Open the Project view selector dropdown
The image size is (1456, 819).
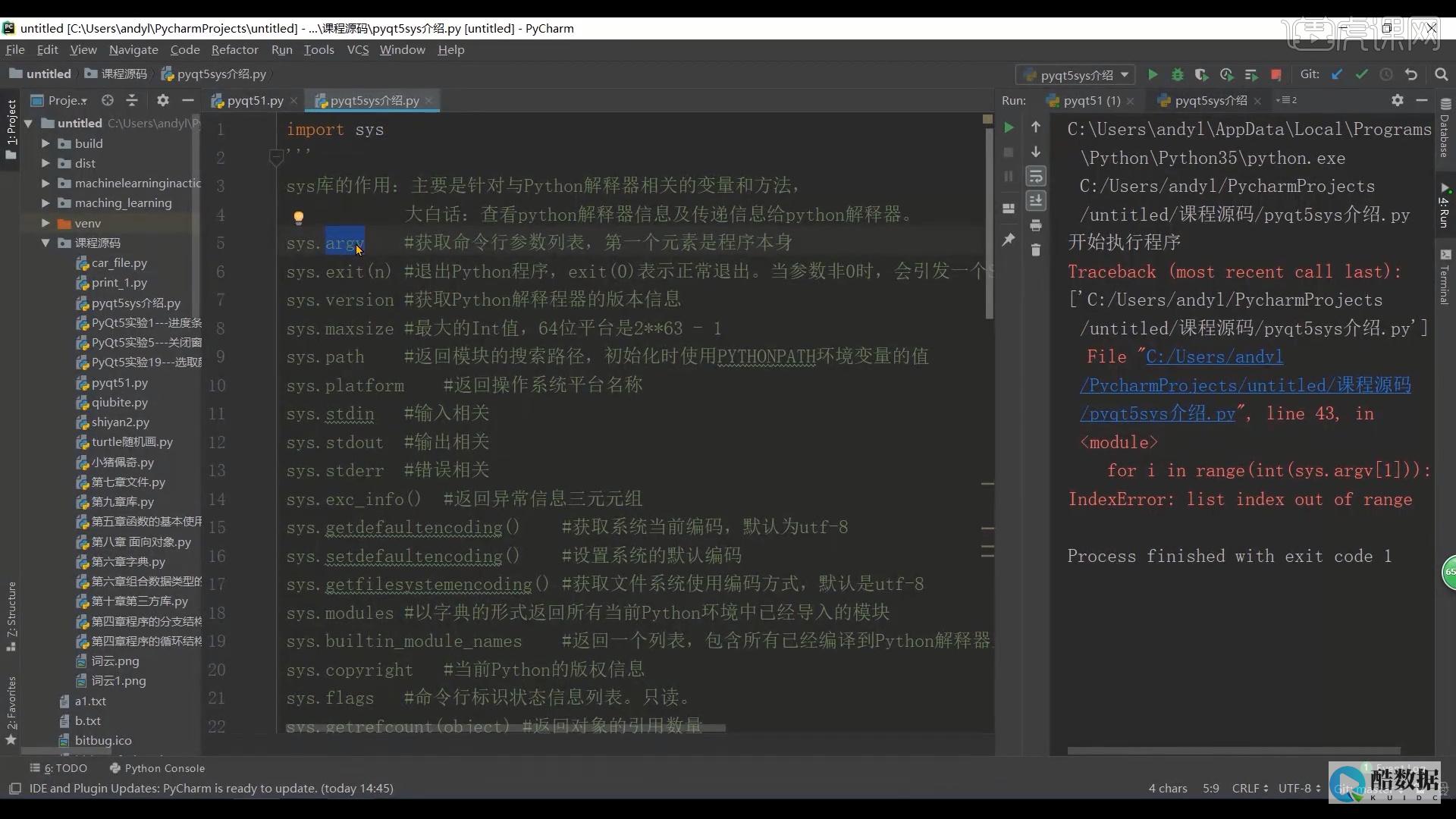click(x=60, y=100)
